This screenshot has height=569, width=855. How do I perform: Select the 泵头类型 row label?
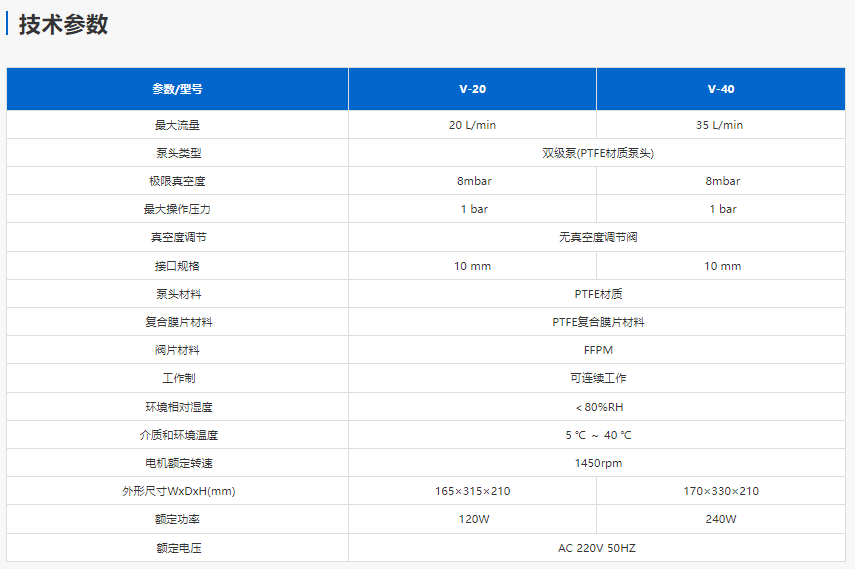[x=177, y=153]
